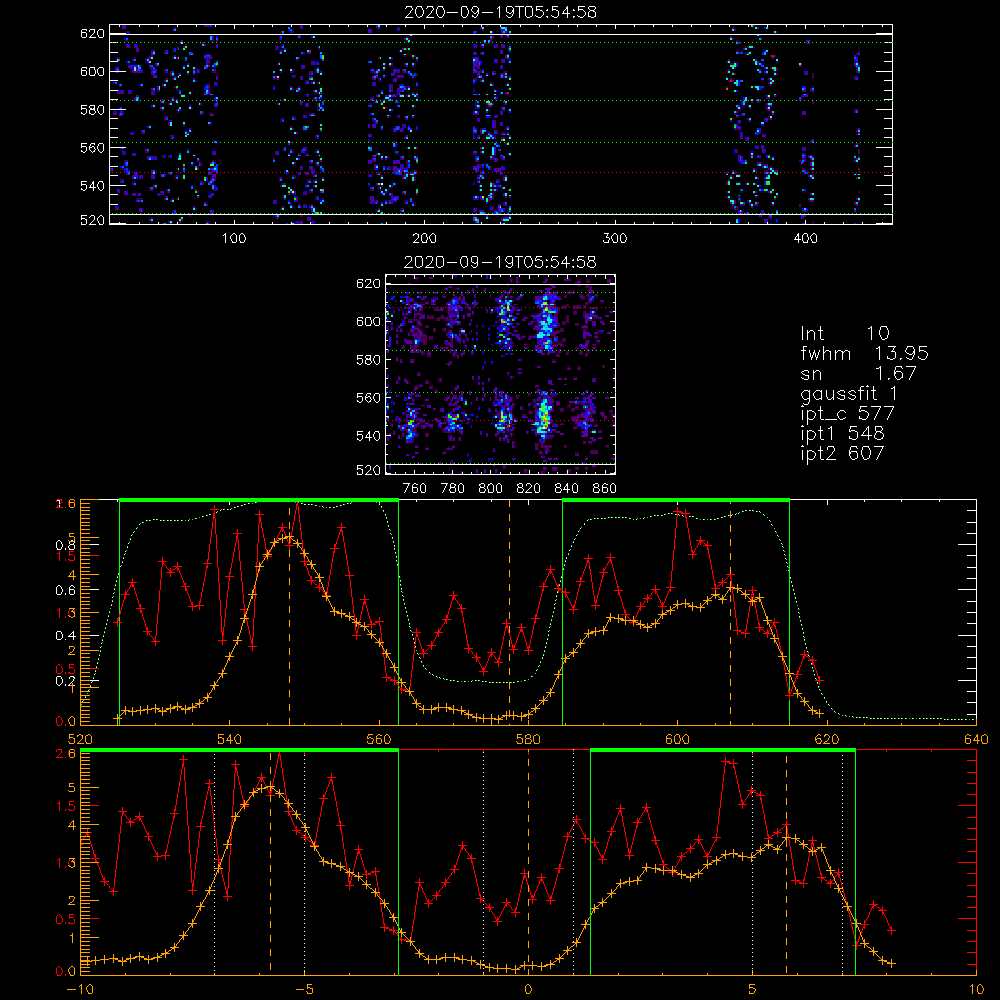Click x-axis label 860 on middle image
The image size is (1000, 1000).
(x=604, y=489)
